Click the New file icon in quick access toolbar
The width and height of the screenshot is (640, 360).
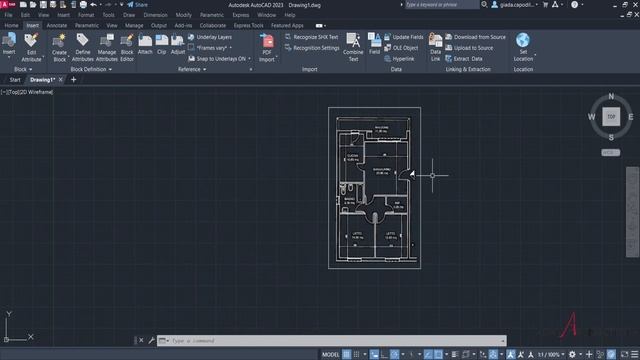tap(23, 5)
